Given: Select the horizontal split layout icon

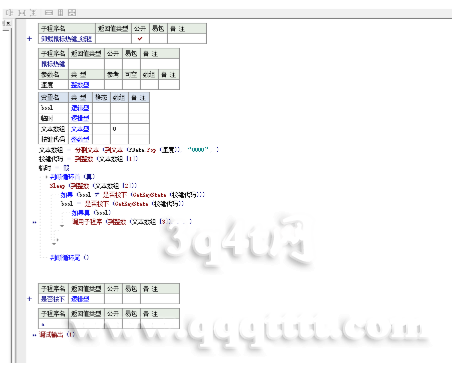Looking at the screenshot, I should [x=49, y=13].
